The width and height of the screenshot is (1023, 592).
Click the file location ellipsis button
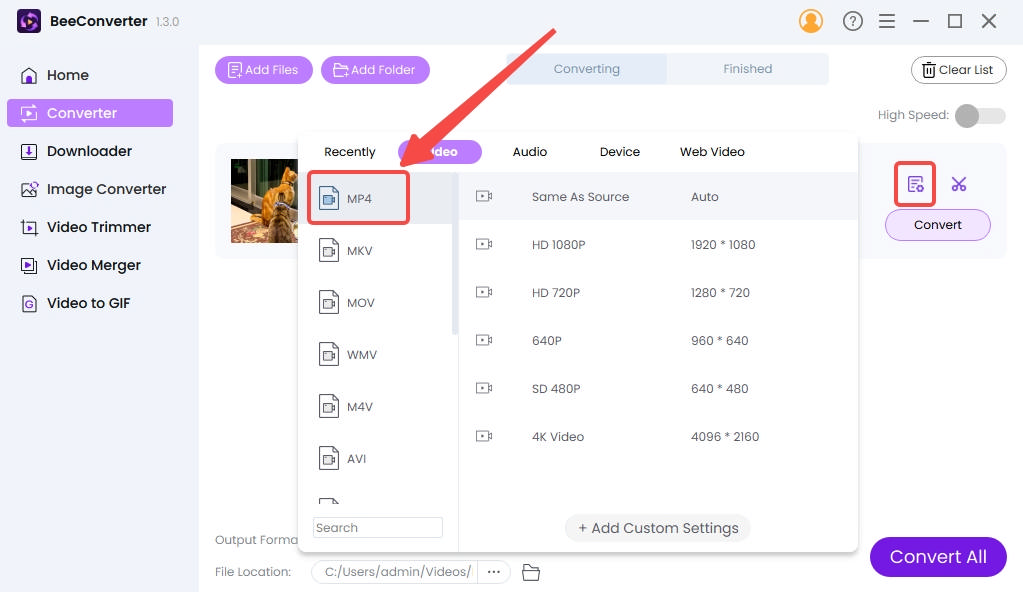[x=493, y=572]
